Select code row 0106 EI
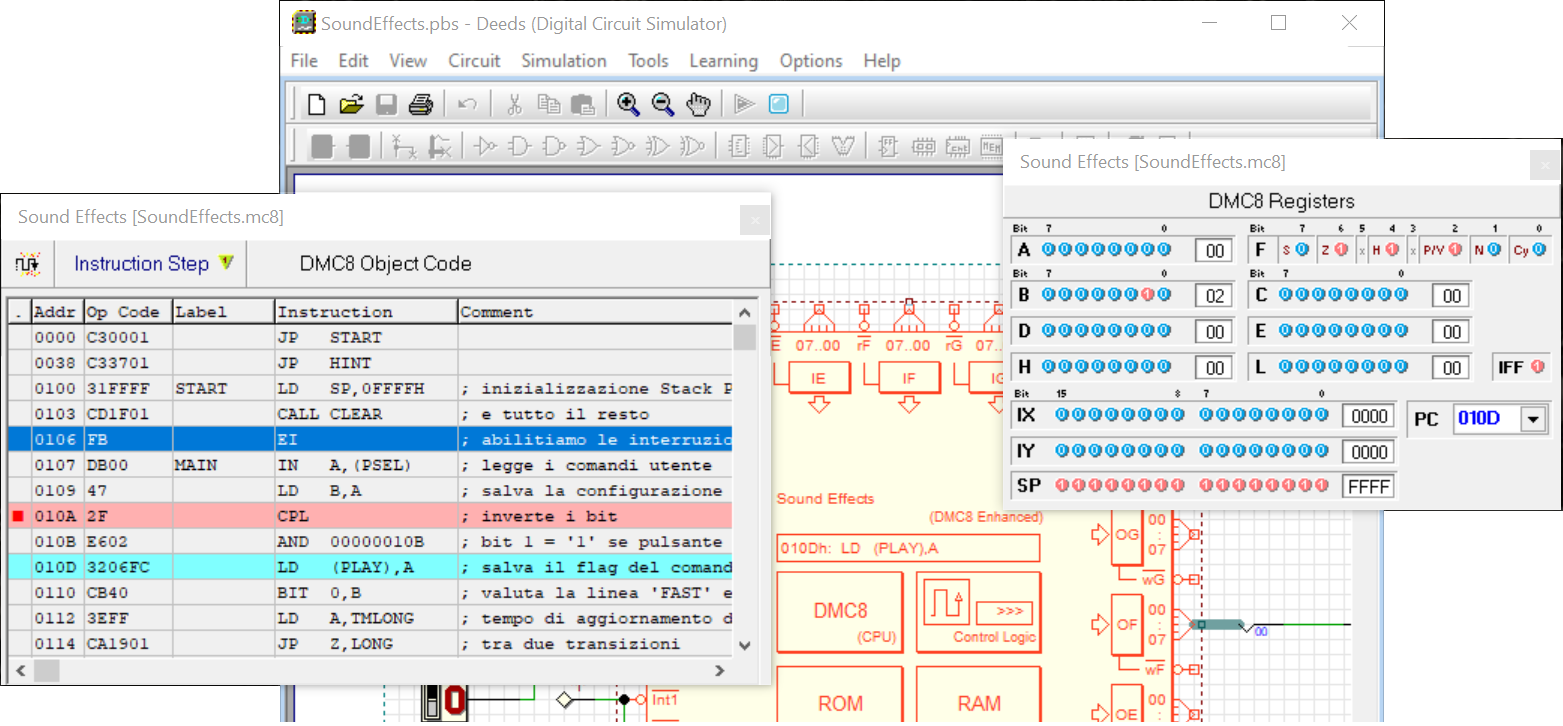 click(370, 440)
